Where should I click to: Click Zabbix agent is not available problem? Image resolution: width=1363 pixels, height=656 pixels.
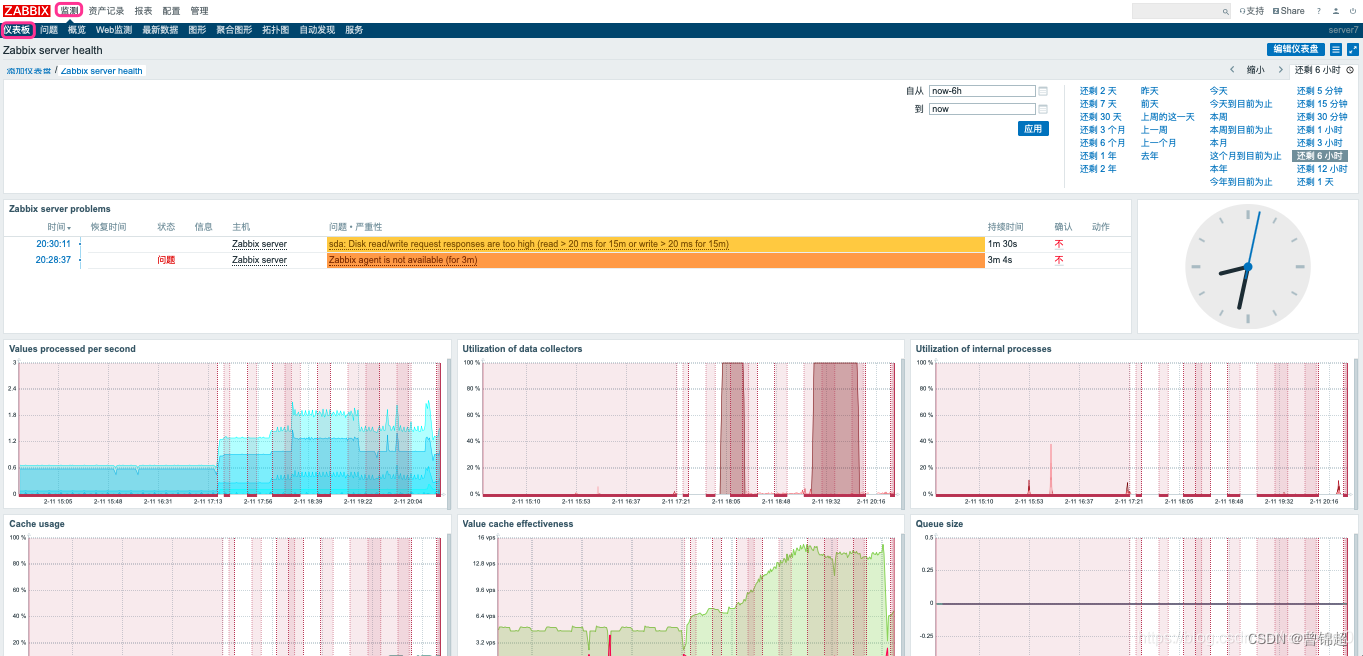tap(403, 260)
